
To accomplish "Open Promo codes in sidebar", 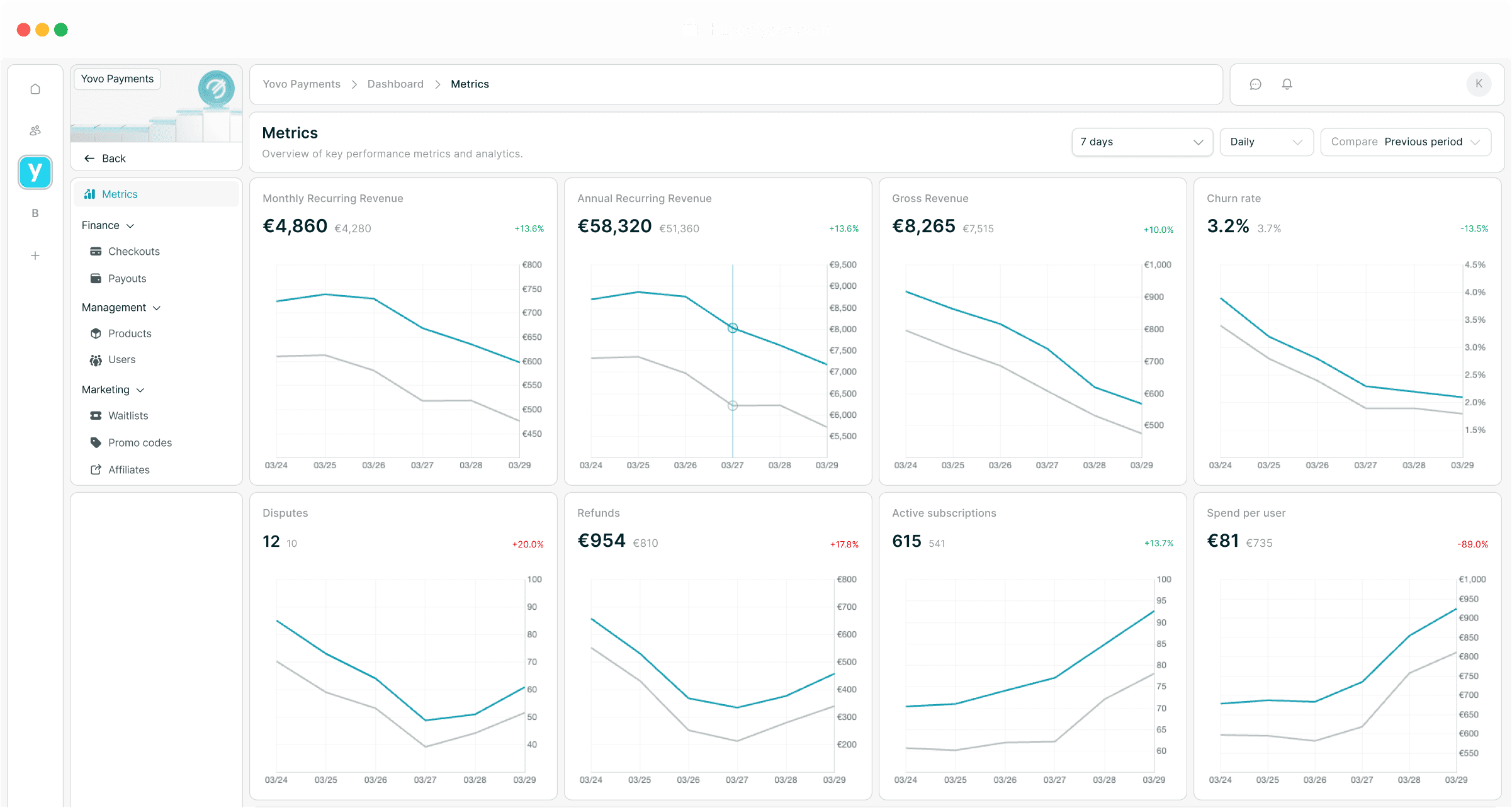I will 140,443.
